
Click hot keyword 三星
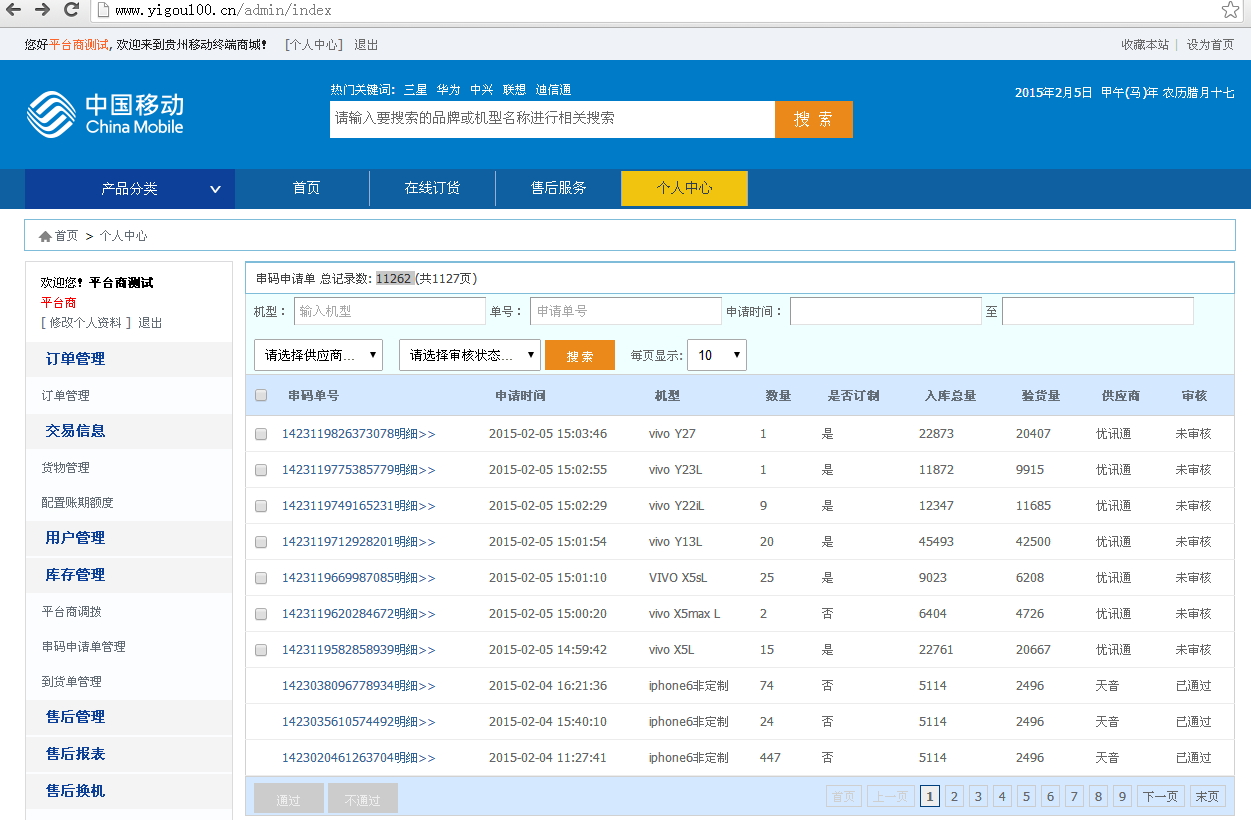tap(415, 90)
